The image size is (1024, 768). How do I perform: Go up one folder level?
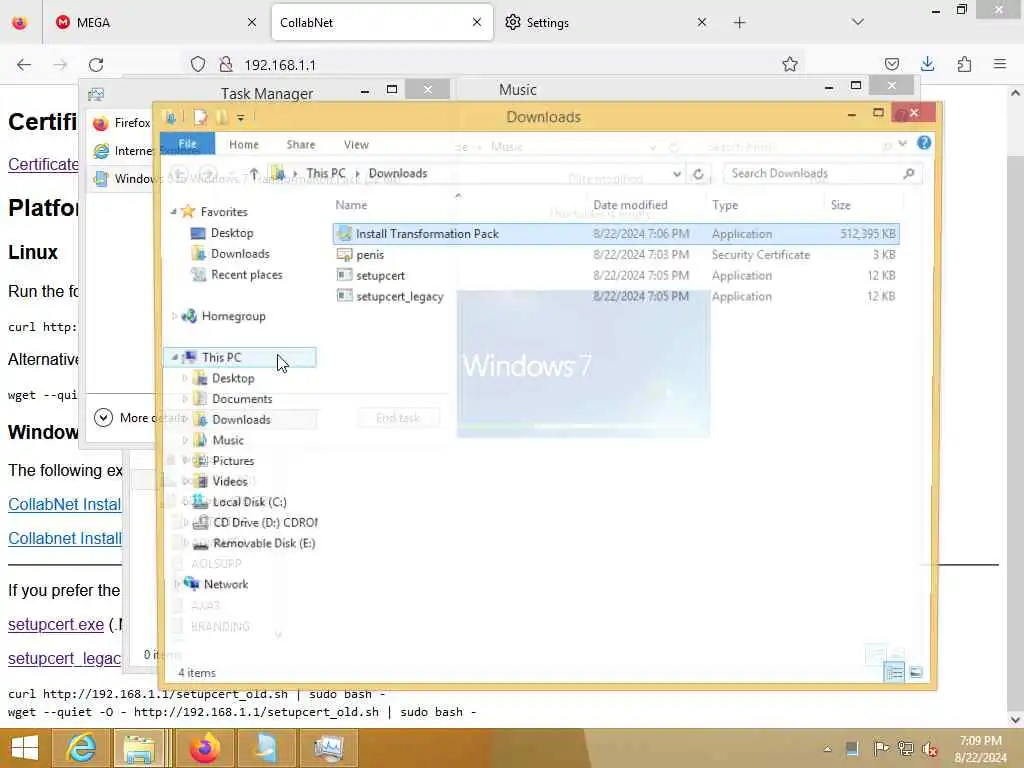(254, 173)
